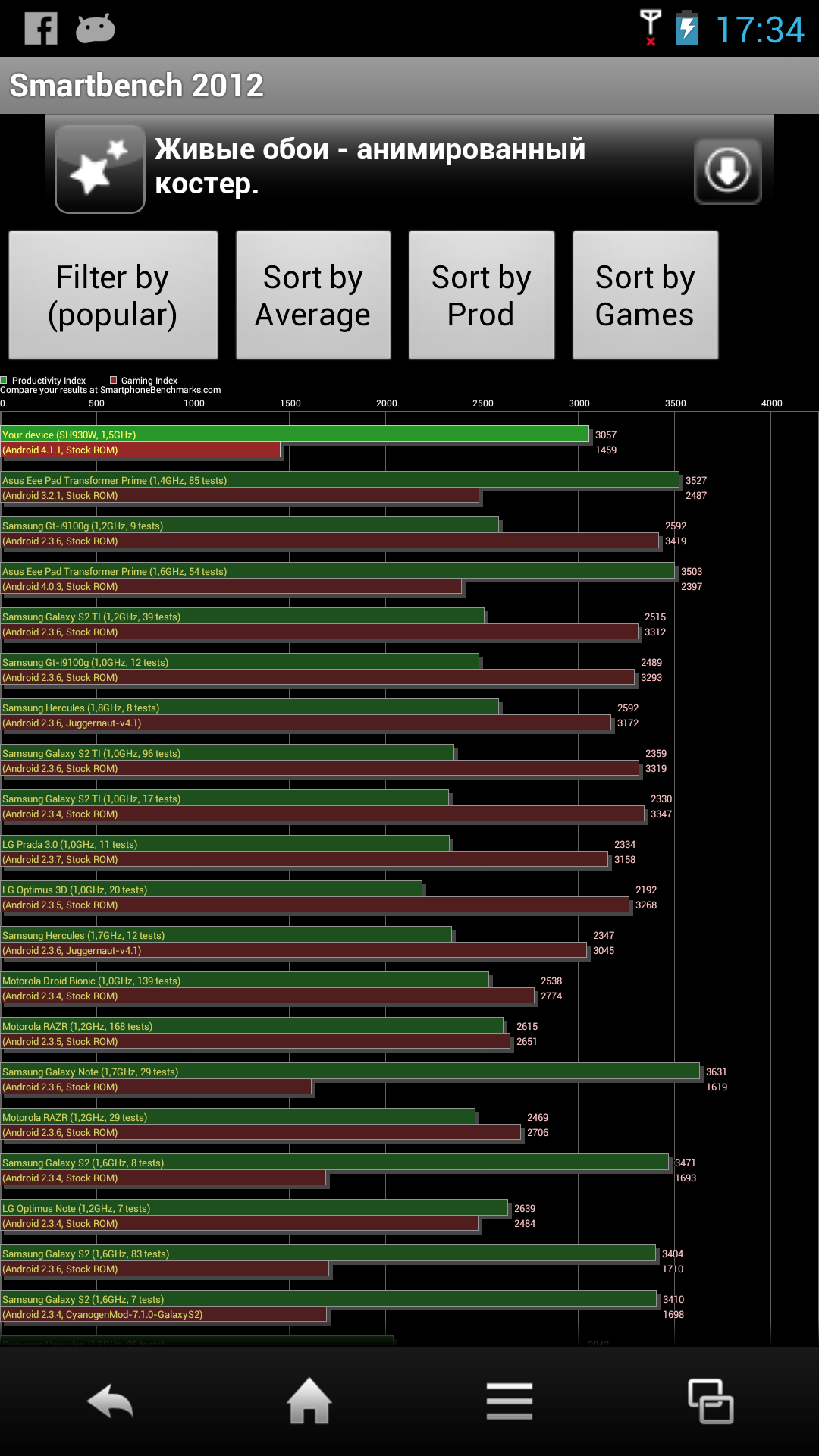This screenshot has height=1456, width=819.
Task: Tap the download icon in the ad banner
Action: (727, 171)
